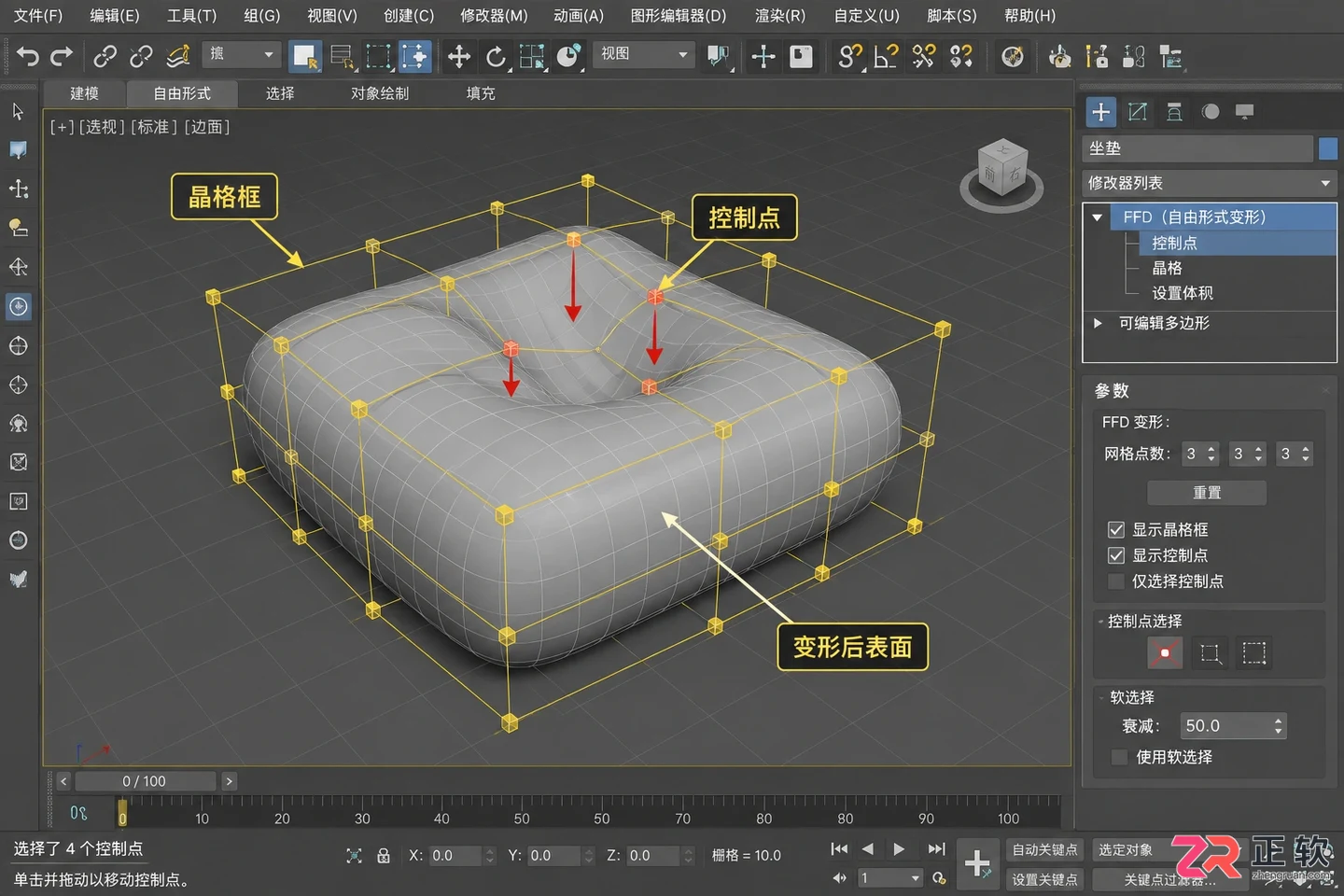The width and height of the screenshot is (1344, 896).
Task: Click the 0 / 100 time slider
Action: pos(145,781)
